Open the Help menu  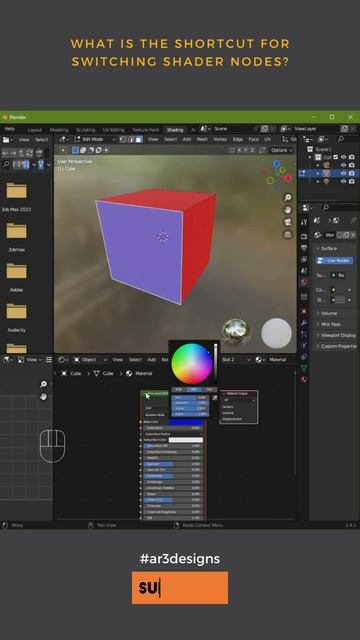coord(10,129)
